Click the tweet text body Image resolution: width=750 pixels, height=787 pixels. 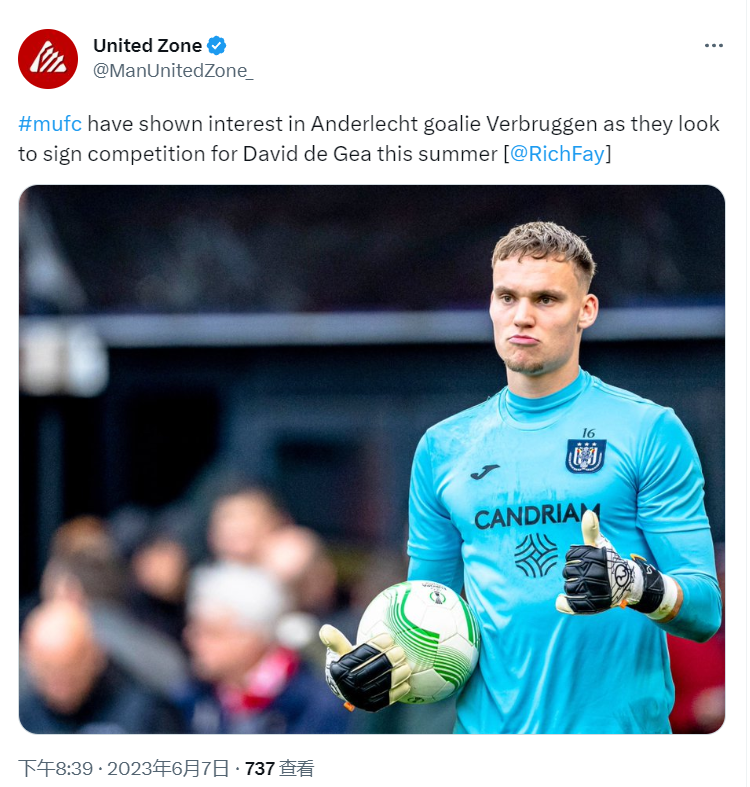click(x=369, y=139)
